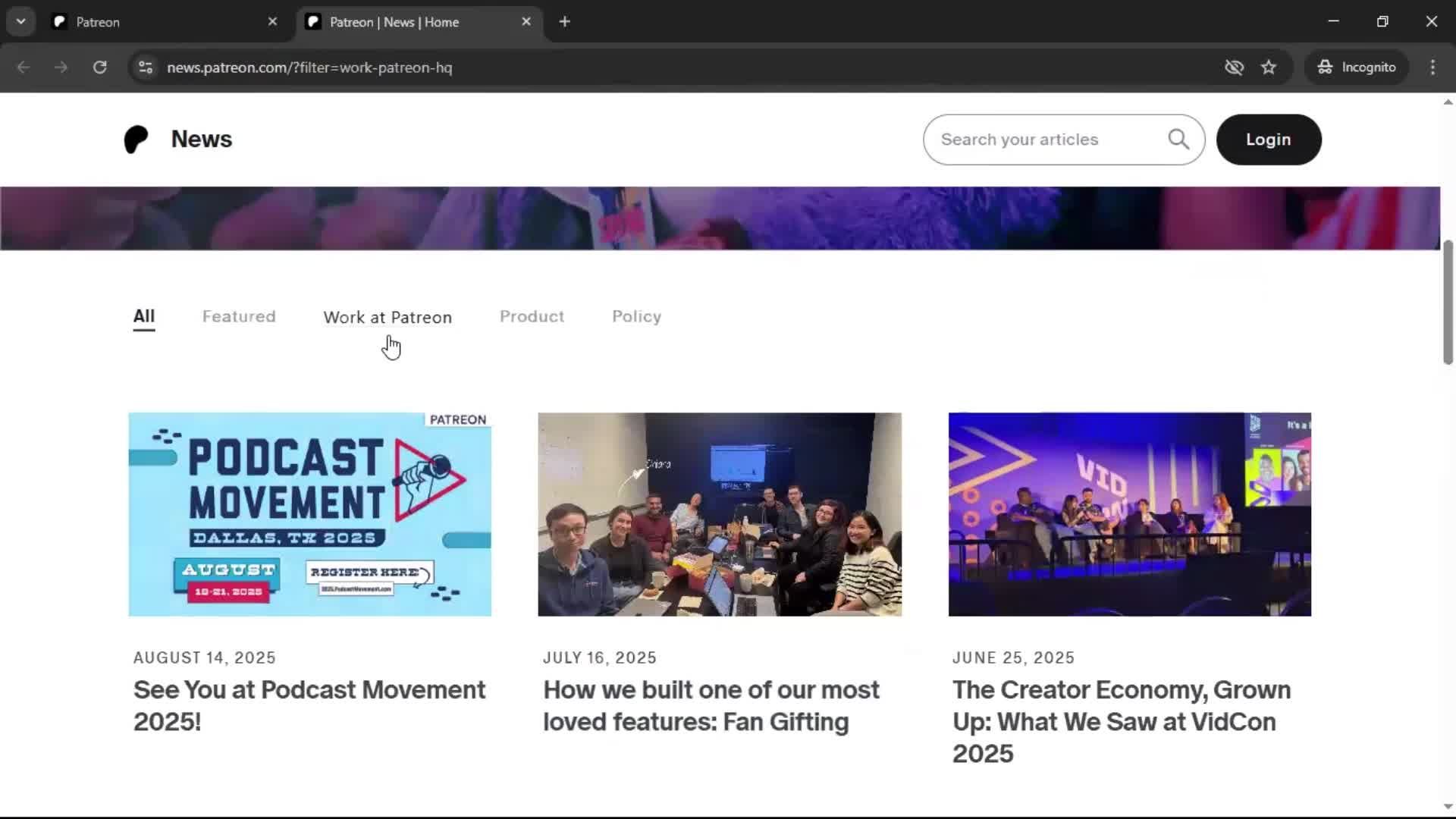Viewport: 1456px width, 819px height.
Task: Bookmark this page with the star icon
Action: [1269, 67]
